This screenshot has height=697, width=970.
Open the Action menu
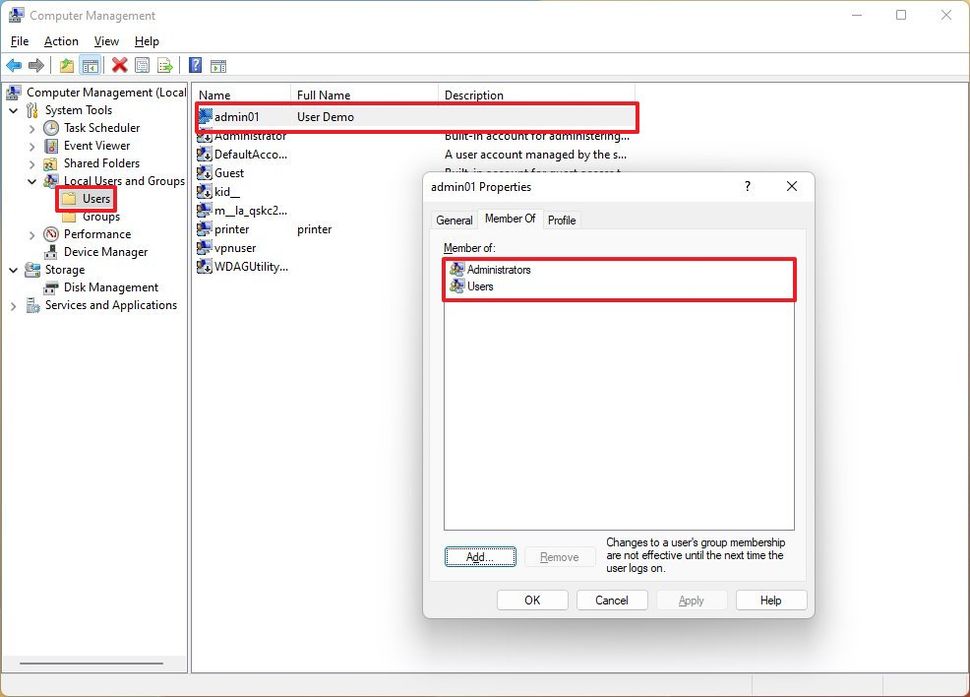click(x=61, y=41)
